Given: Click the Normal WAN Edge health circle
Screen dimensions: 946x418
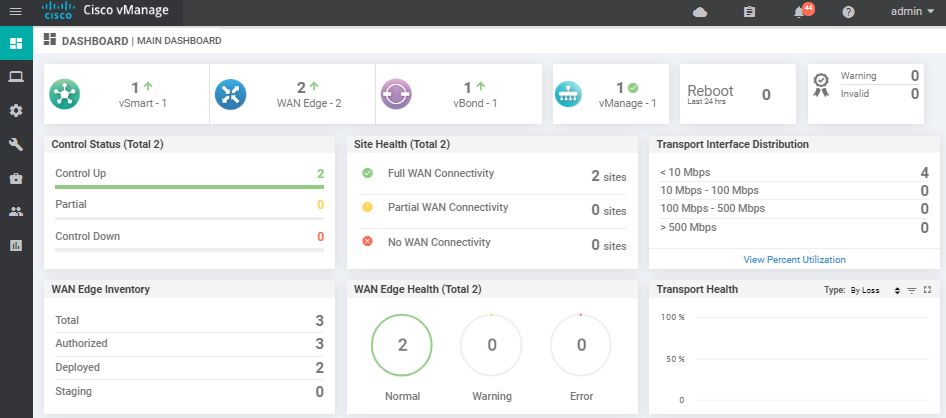Looking at the screenshot, I should click(402, 345).
